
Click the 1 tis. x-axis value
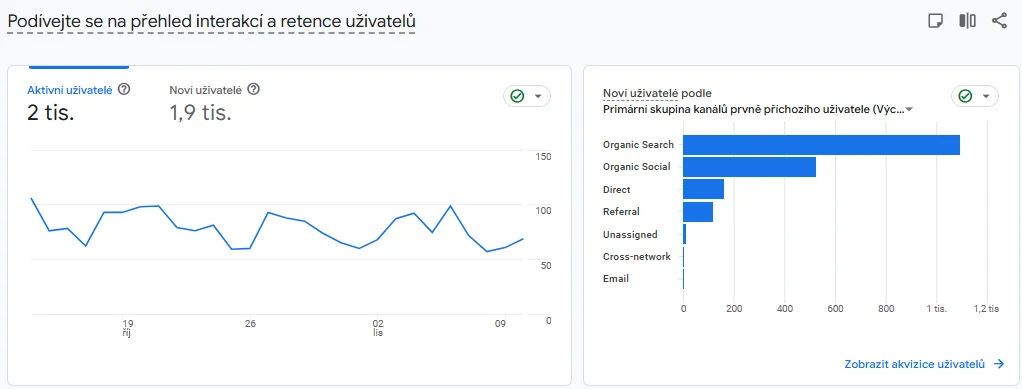(937, 309)
